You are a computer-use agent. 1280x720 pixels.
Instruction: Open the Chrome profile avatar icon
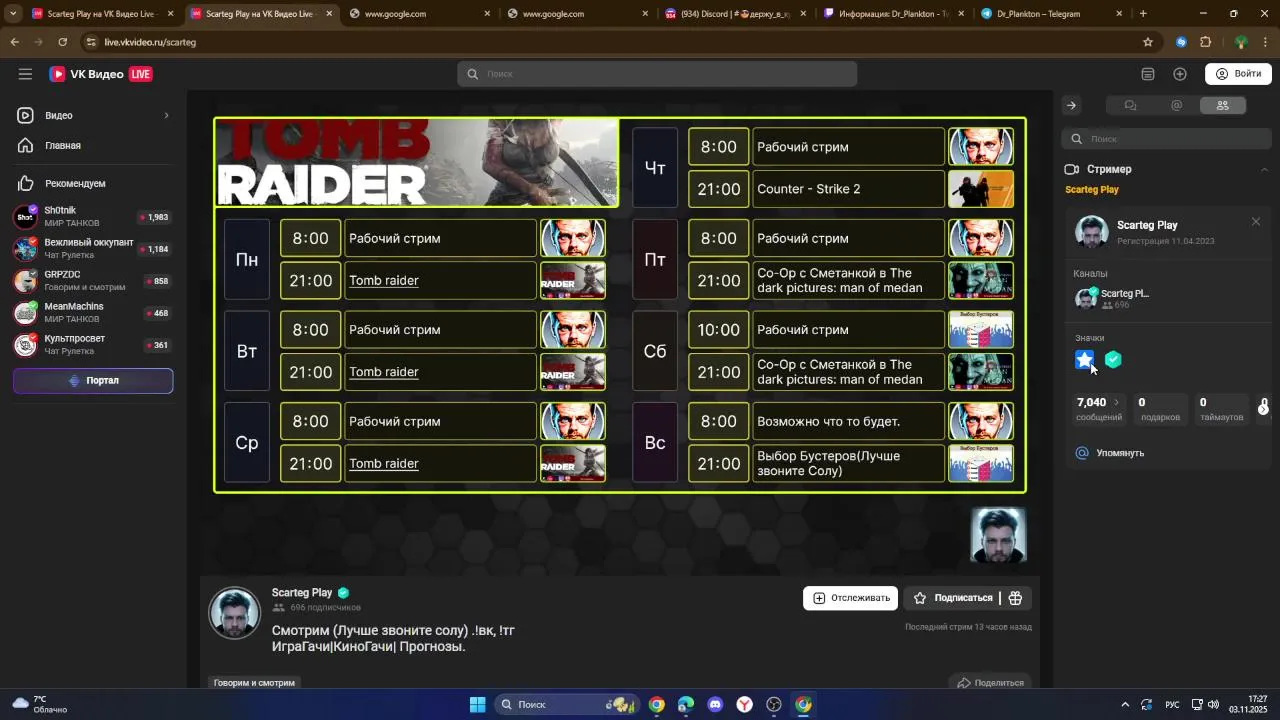[x=1241, y=42]
